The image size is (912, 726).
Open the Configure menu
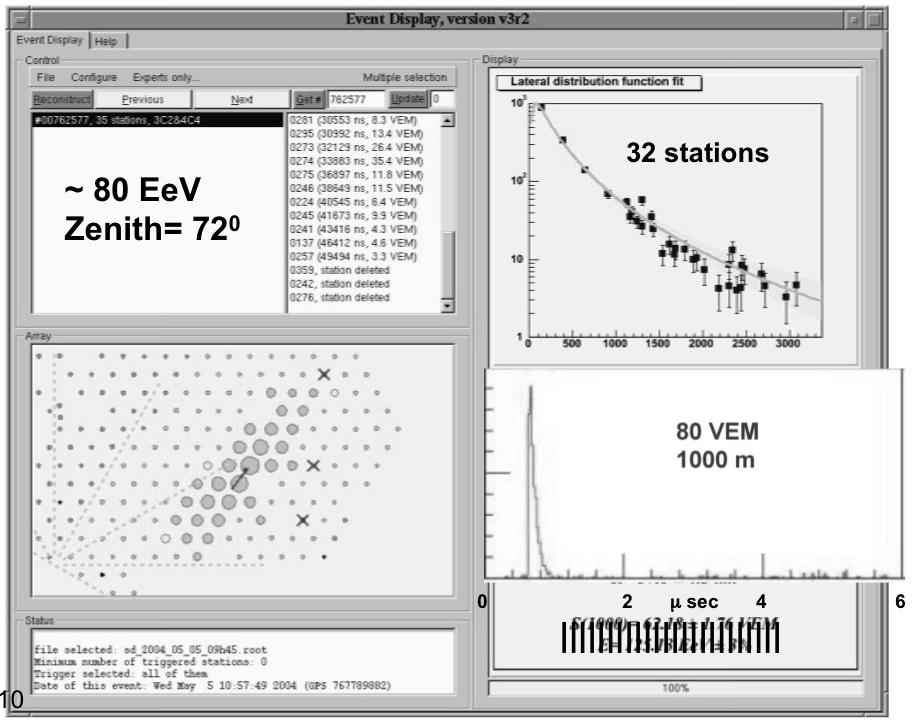[94, 77]
